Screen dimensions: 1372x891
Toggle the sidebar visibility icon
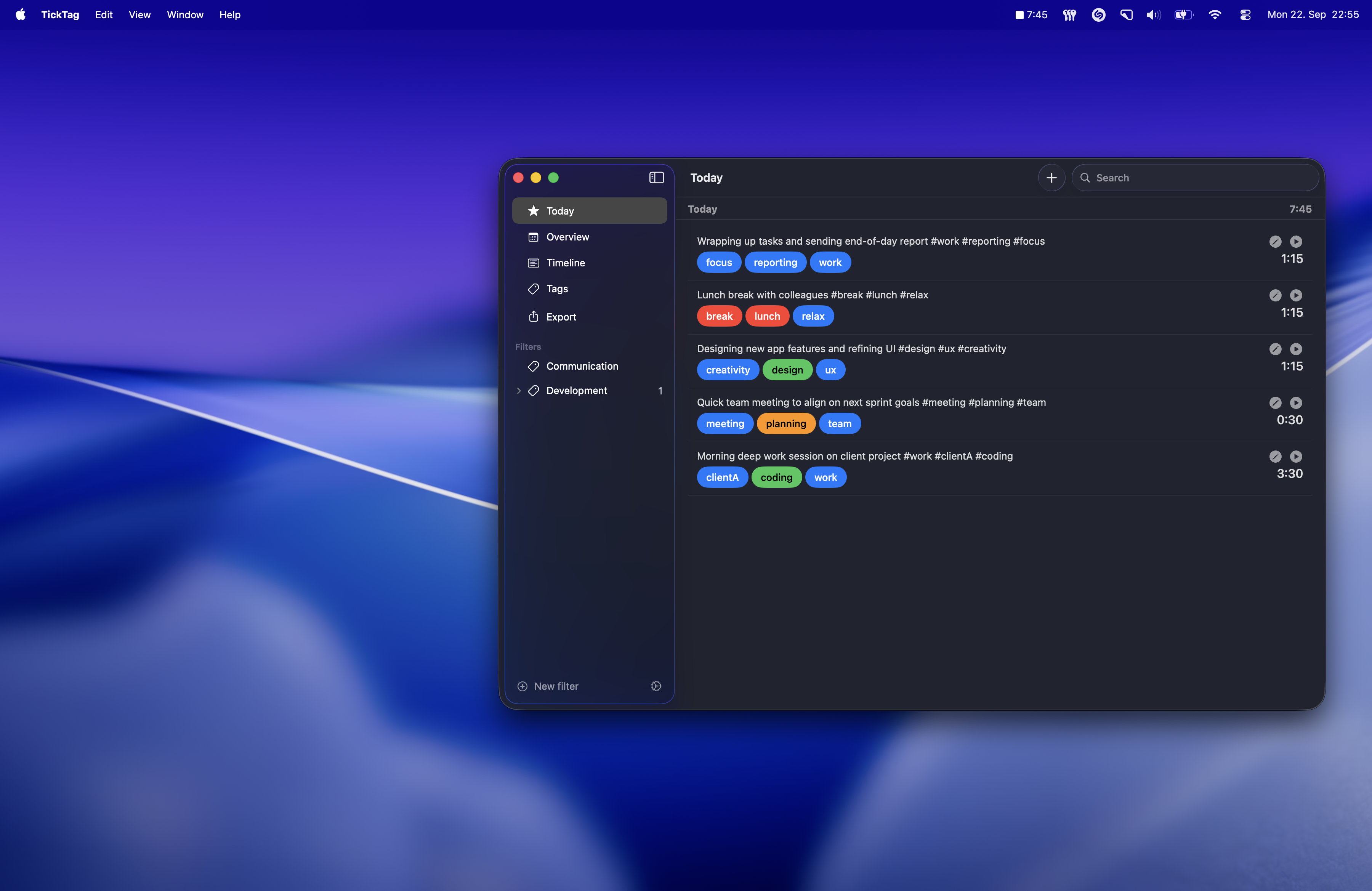tap(656, 178)
